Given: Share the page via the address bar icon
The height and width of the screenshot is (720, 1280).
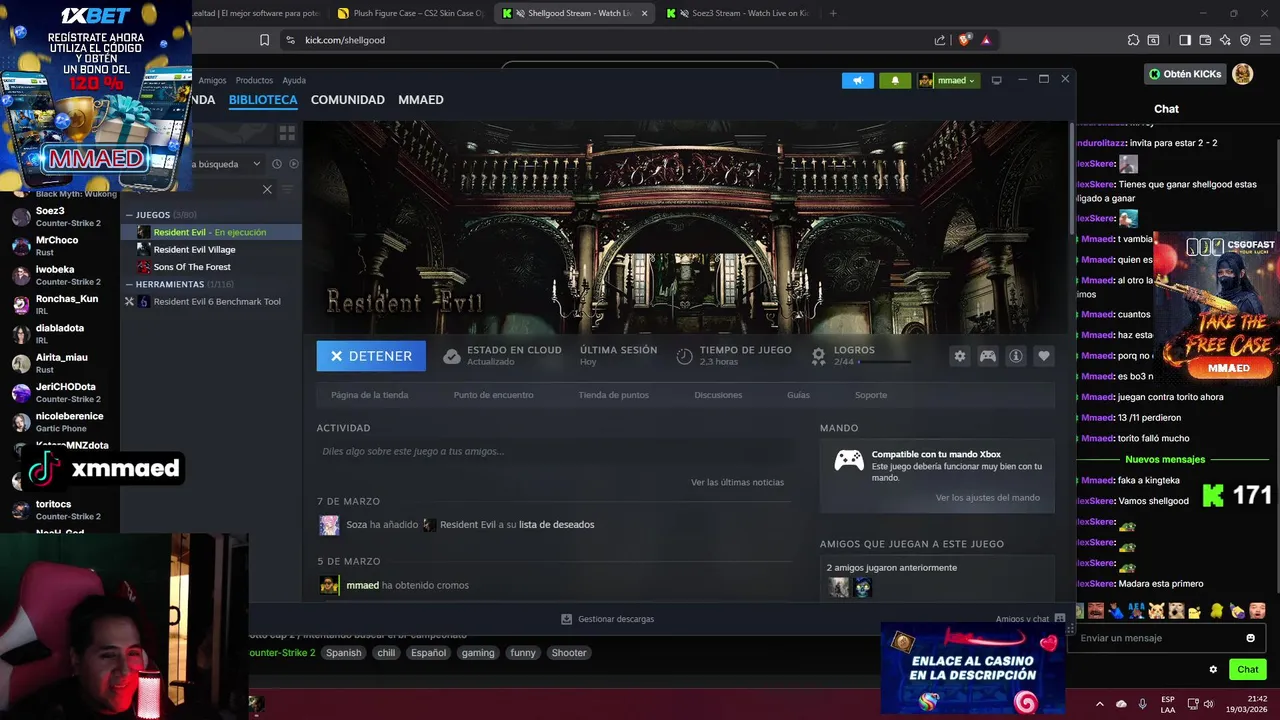Looking at the screenshot, I should pos(940,40).
